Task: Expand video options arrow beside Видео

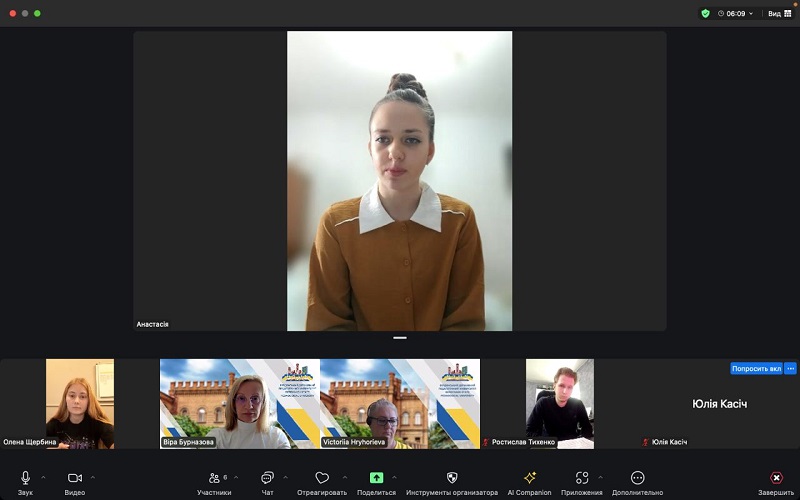Action: click(x=92, y=477)
